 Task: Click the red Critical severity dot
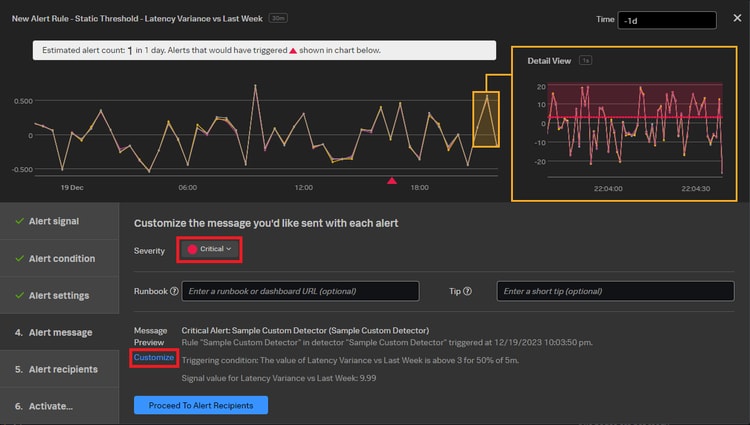[192, 249]
